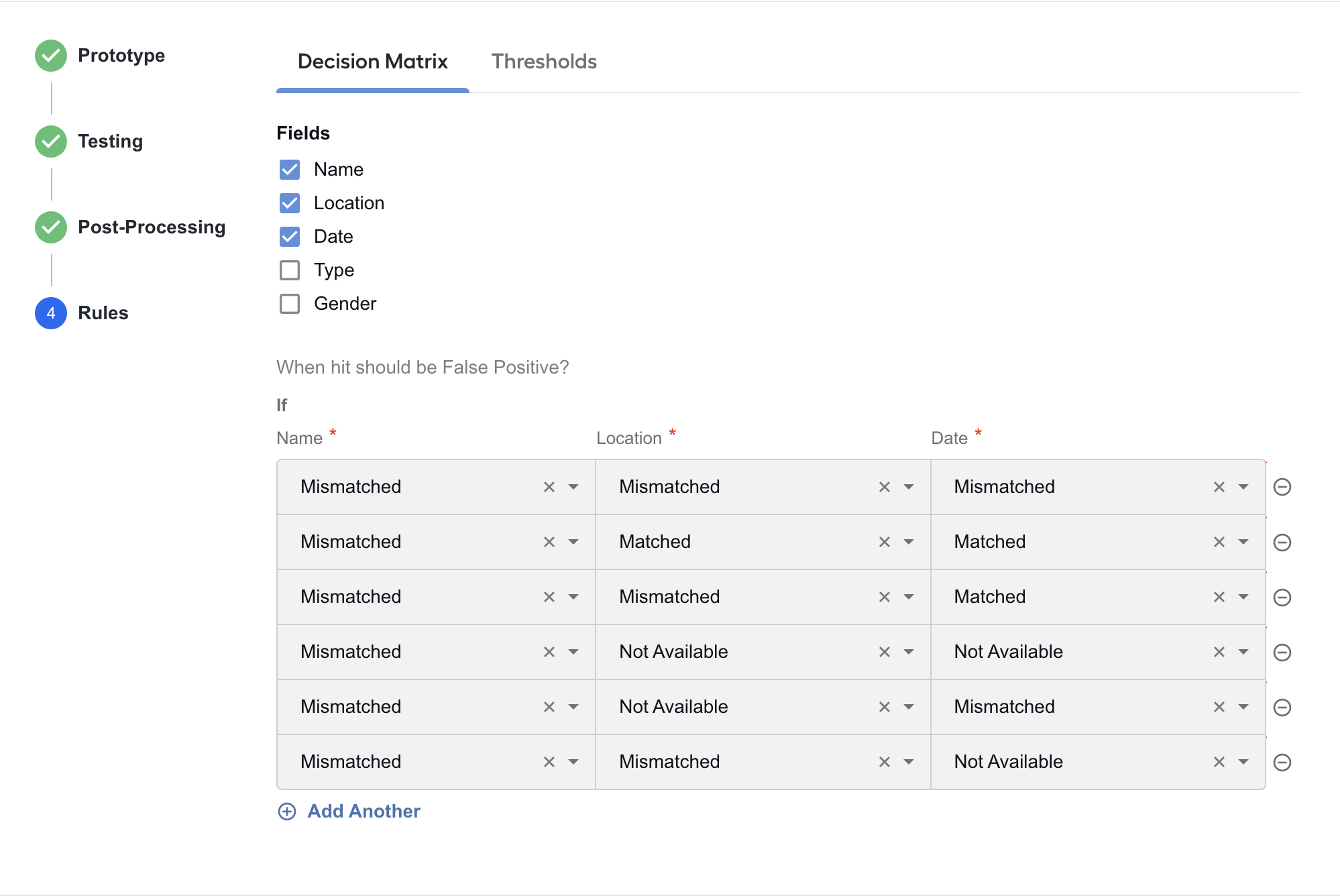
Task: Clear the Location value in the first row
Action: click(x=885, y=487)
